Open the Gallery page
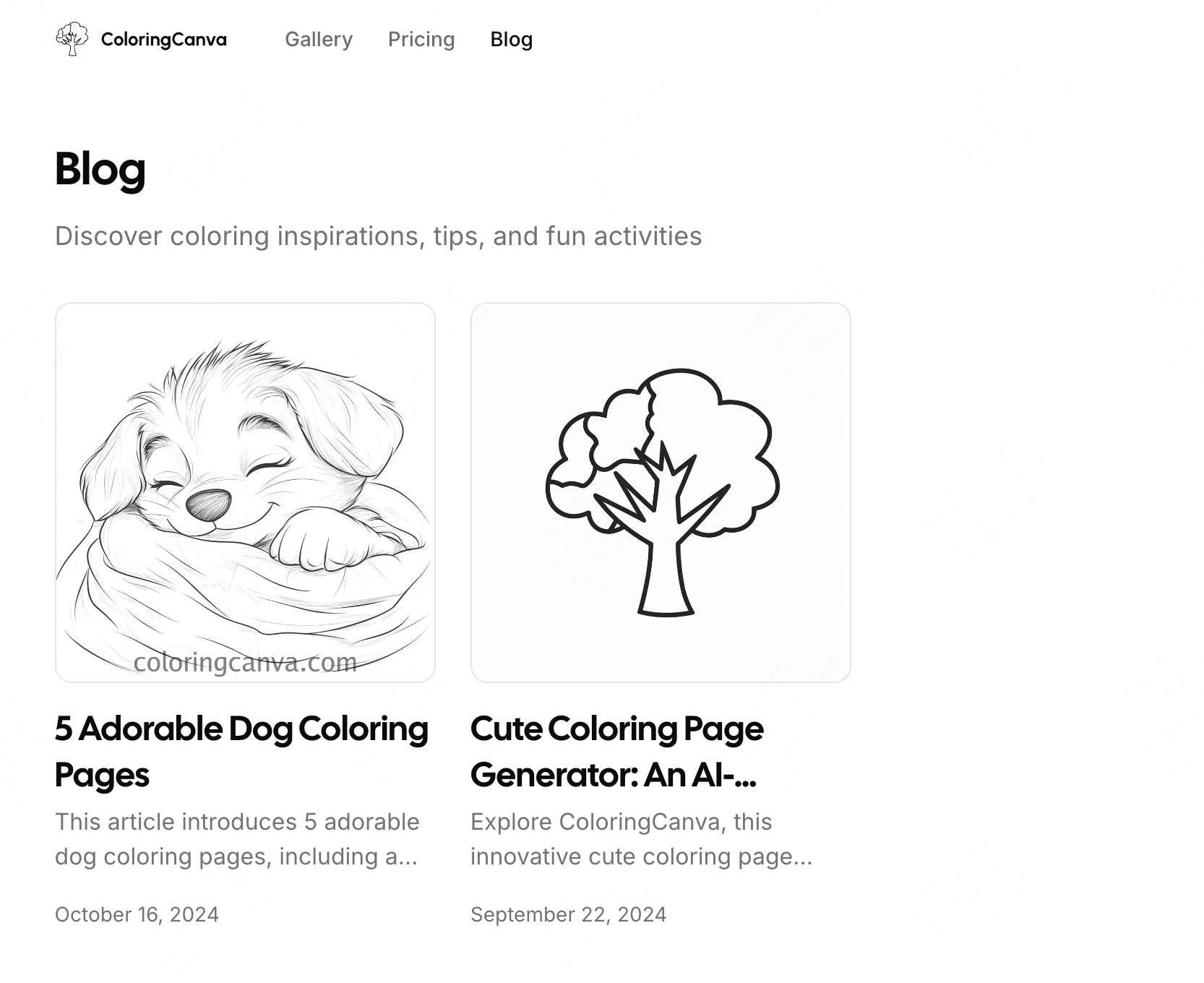The image size is (1204, 983). point(318,40)
